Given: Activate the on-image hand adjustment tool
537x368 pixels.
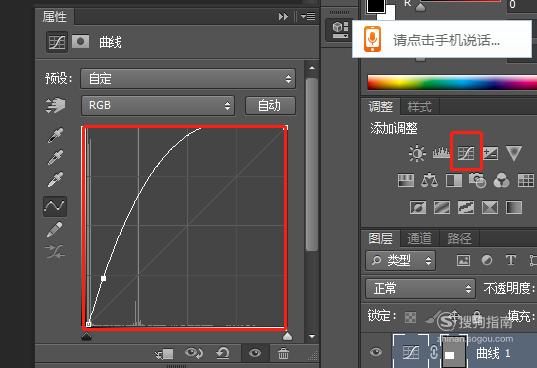Looking at the screenshot, I should click(x=55, y=105).
